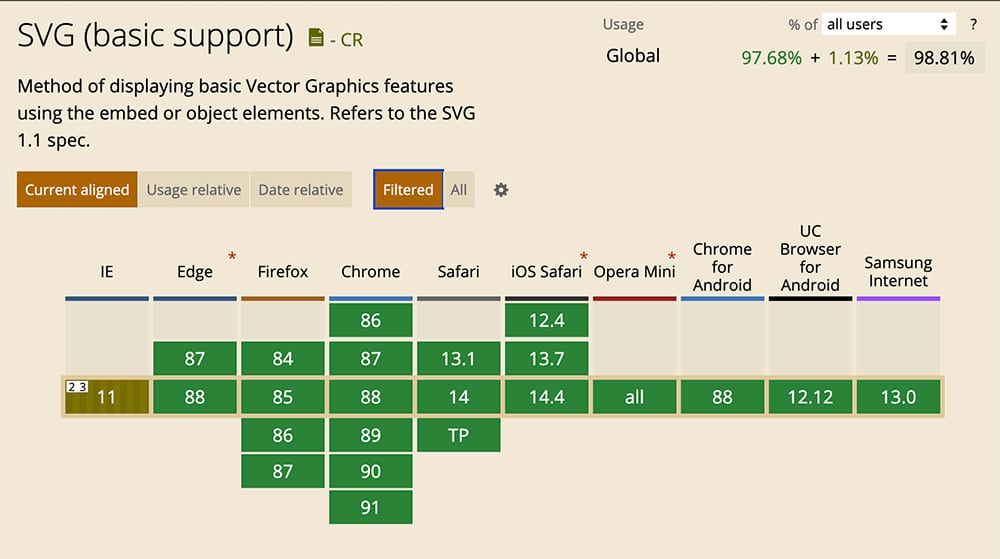The height and width of the screenshot is (559, 1000).
Task: Click the Chrome column header
Action: click(371, 272)
